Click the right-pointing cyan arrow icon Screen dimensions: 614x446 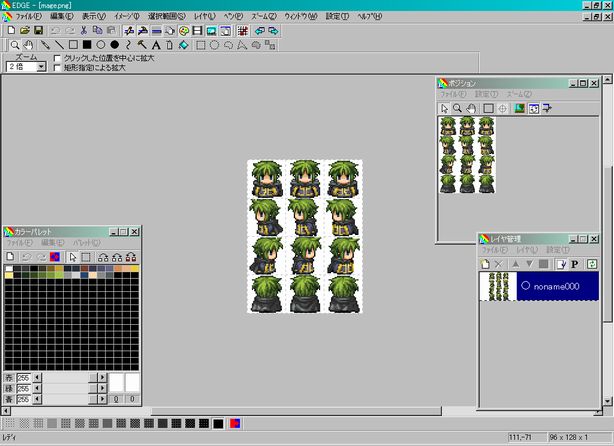[273, 31]
